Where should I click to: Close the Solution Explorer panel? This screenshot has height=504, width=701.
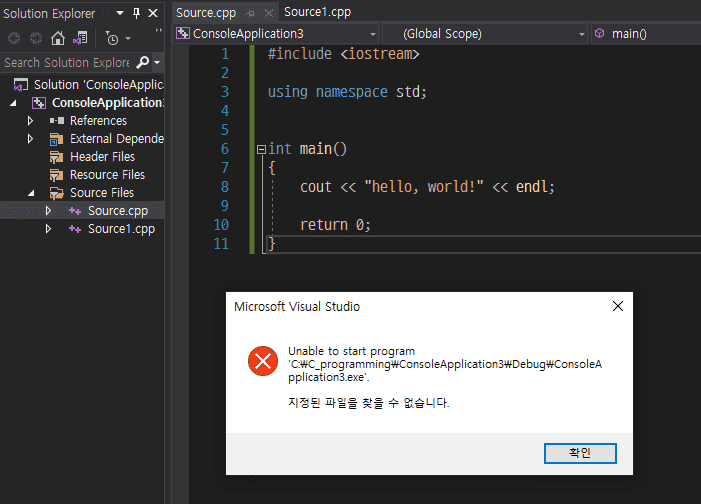click(153, 13)
